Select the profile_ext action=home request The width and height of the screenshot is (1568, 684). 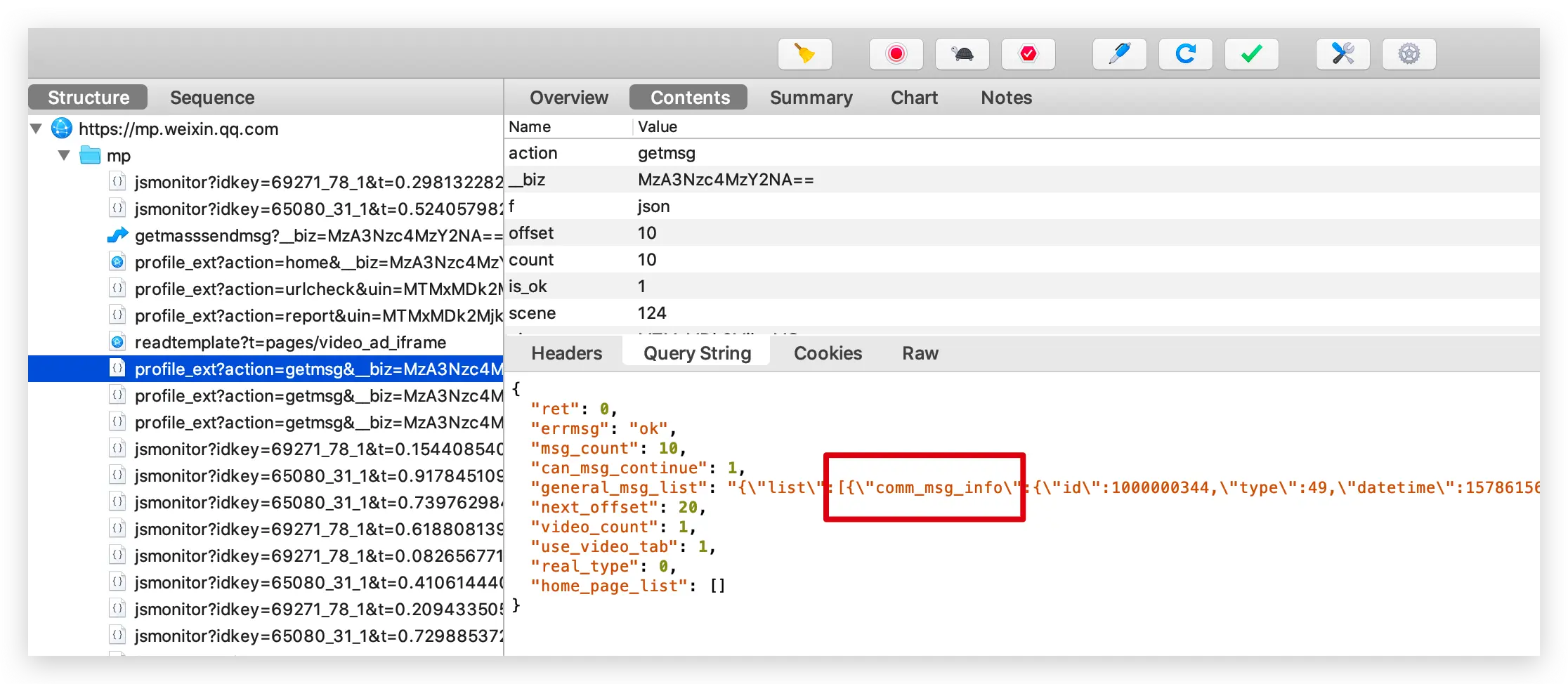pyautogui.click(x=319, y=263)
